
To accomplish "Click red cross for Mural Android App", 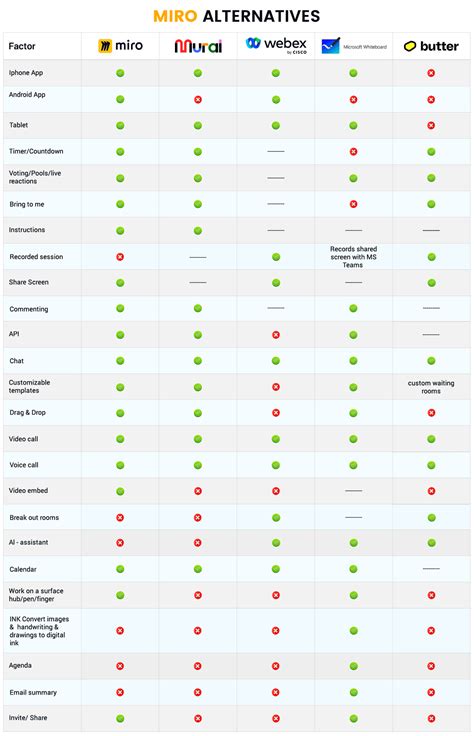I will click(198, 100).
